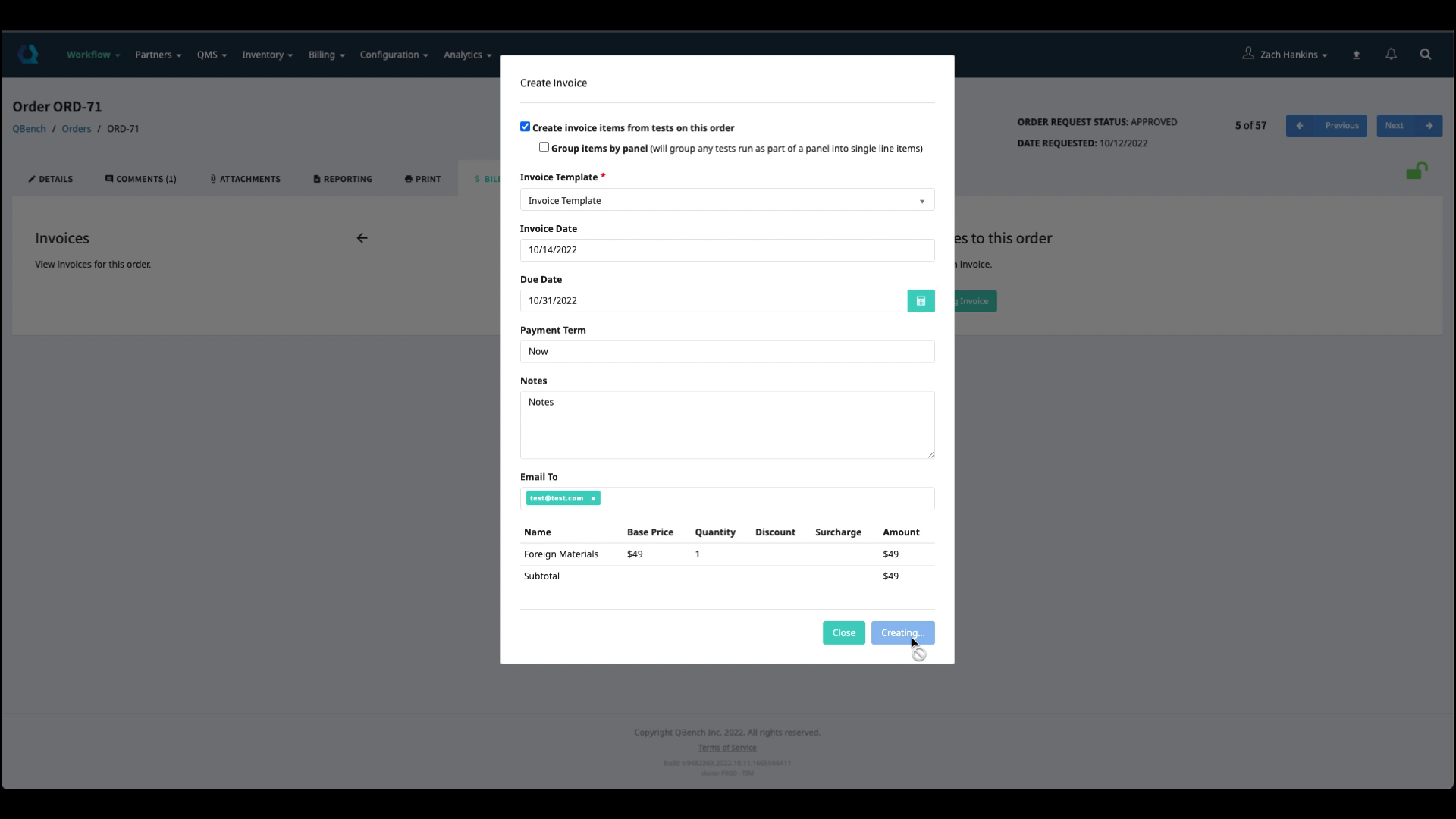Click the back arrow beside Invoices
1456x819 pixels.
click(x=362, y=238)
